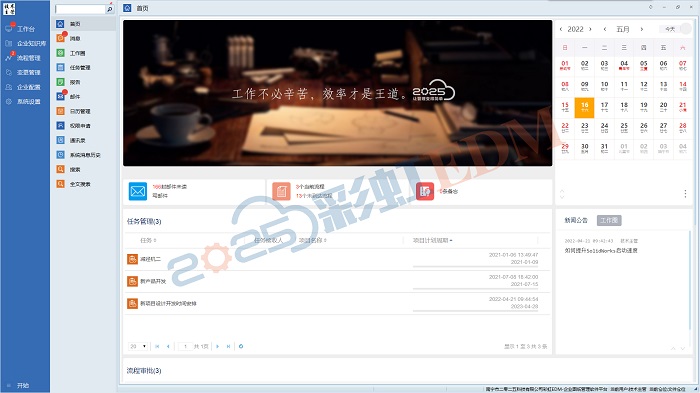Click the 开始 start button at bottom
Image resolution: width=700 pixels, height=393 pixels.
[x=23, y=385]
